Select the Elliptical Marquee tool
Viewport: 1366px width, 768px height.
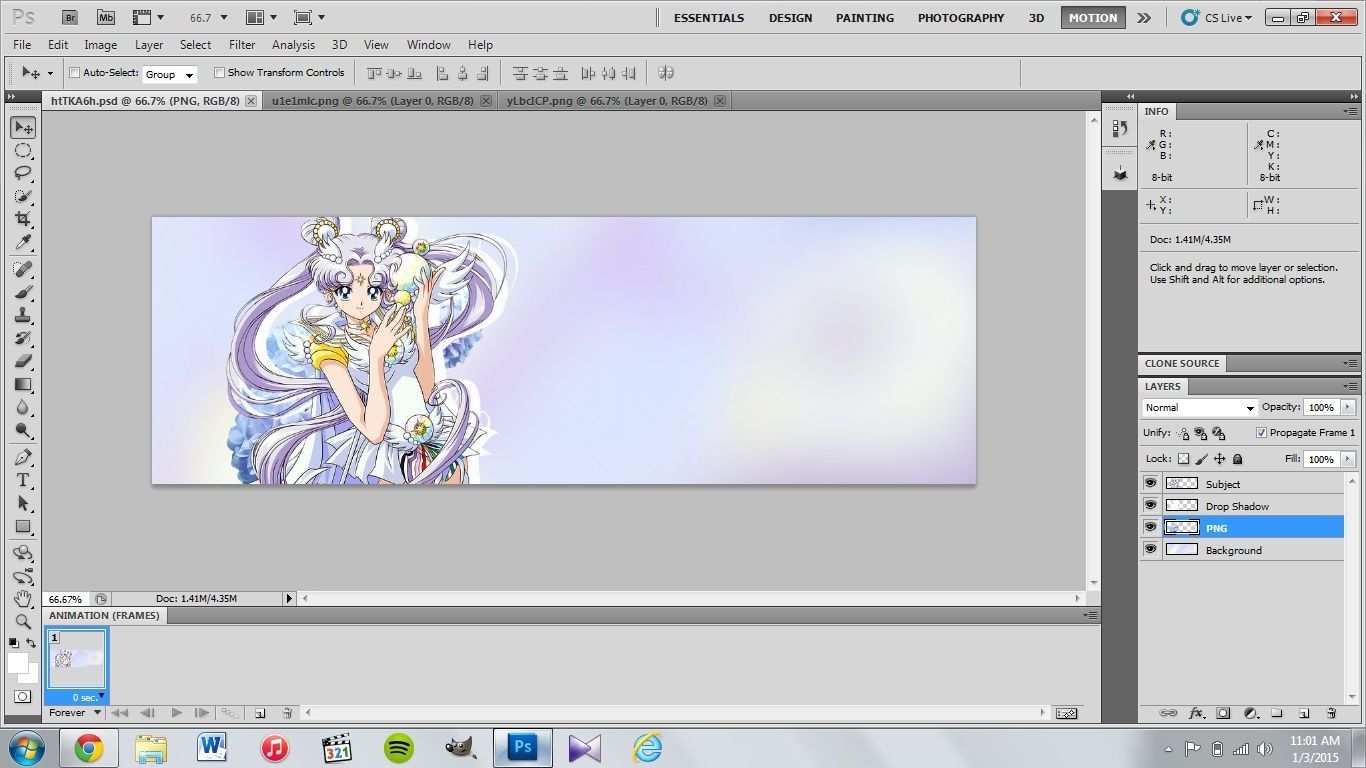point(23,151)
